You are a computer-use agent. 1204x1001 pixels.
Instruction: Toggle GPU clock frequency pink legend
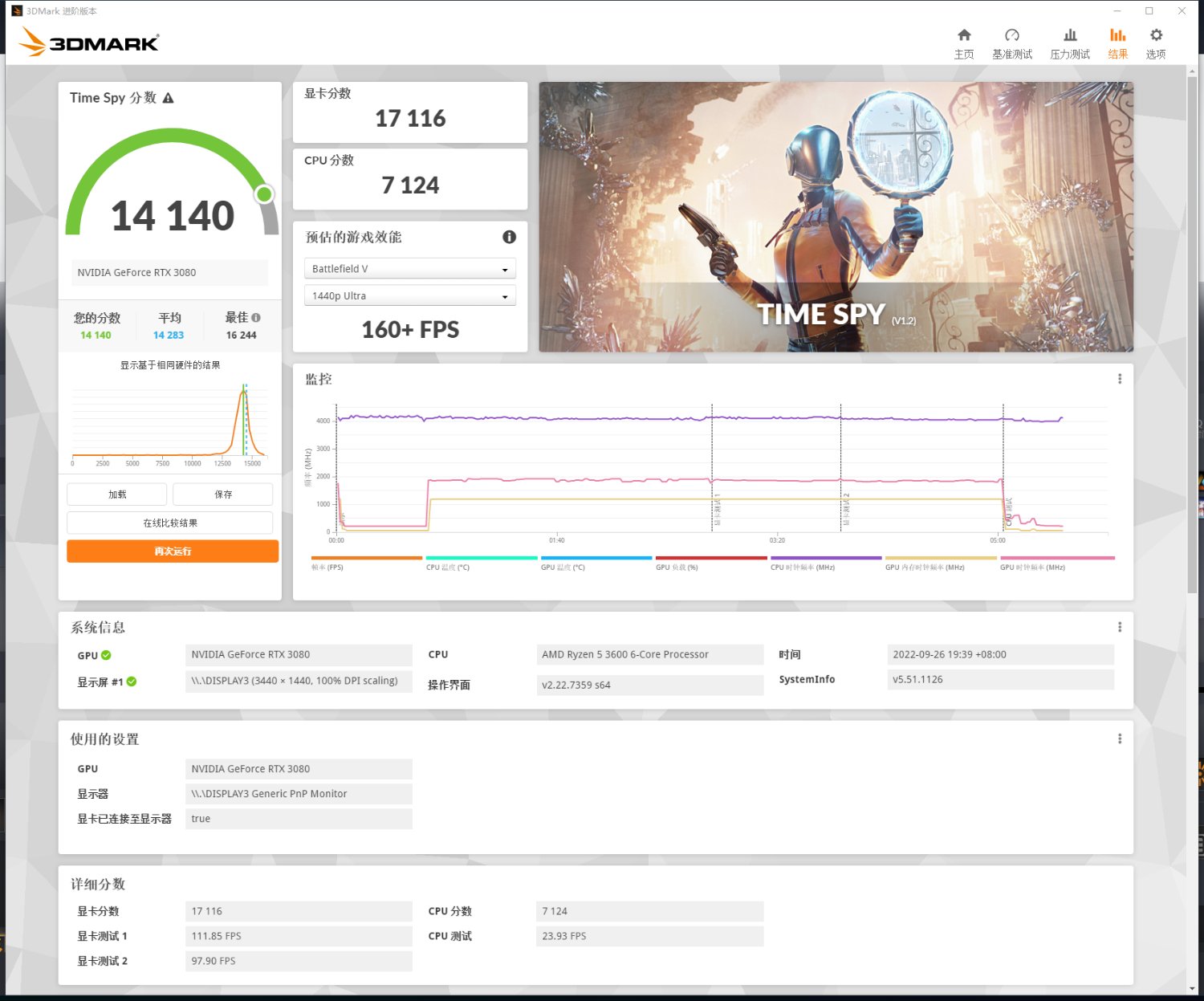click(1057, 558)
